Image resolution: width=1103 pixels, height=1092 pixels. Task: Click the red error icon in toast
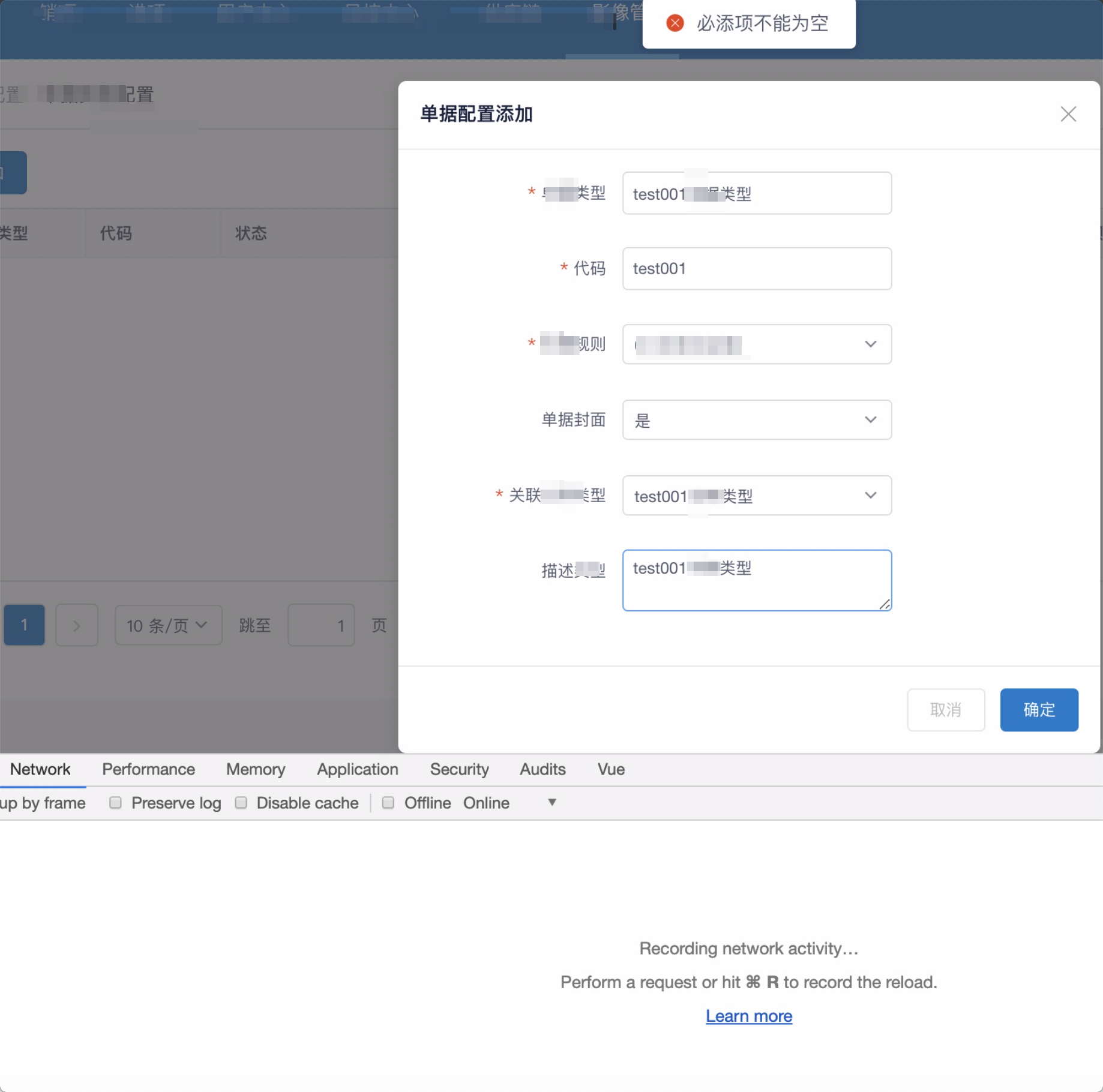[675, 23]
